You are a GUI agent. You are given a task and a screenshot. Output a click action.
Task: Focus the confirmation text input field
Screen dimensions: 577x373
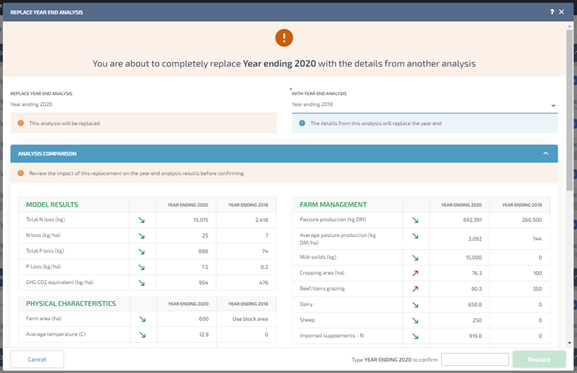click(x=475, y=359)
